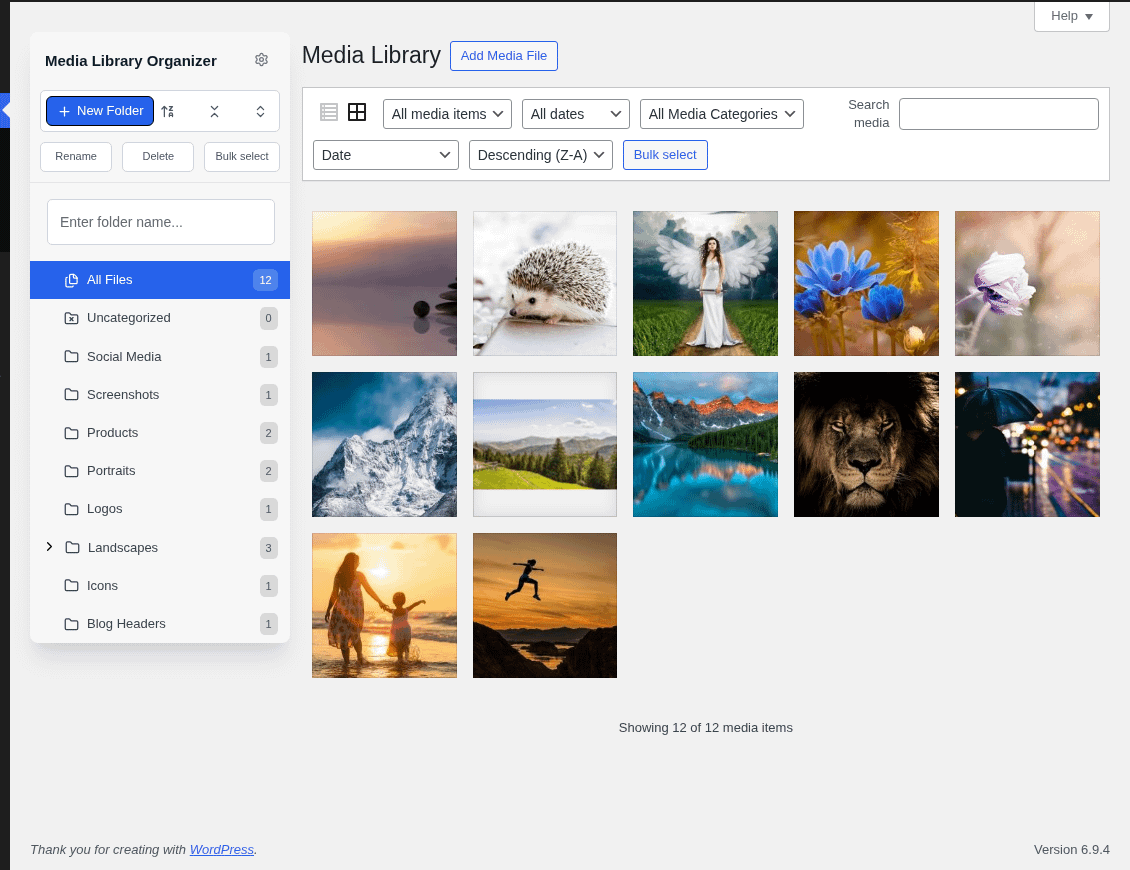Click the alphabetical sort icon in sidebar
1130x870 pixels.
pyautogui.click(x=167, y=111)
